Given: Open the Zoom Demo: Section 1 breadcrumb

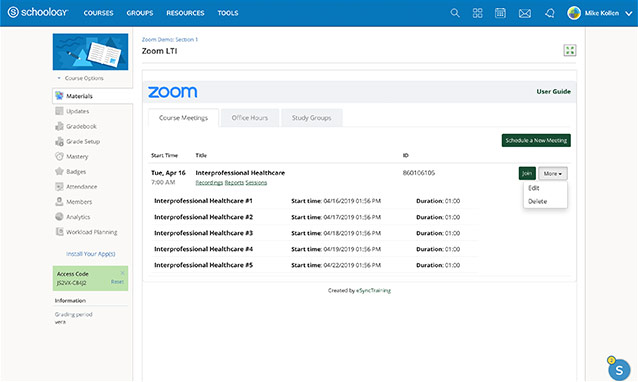Looking at the screenshot, I should pos(170,39).
